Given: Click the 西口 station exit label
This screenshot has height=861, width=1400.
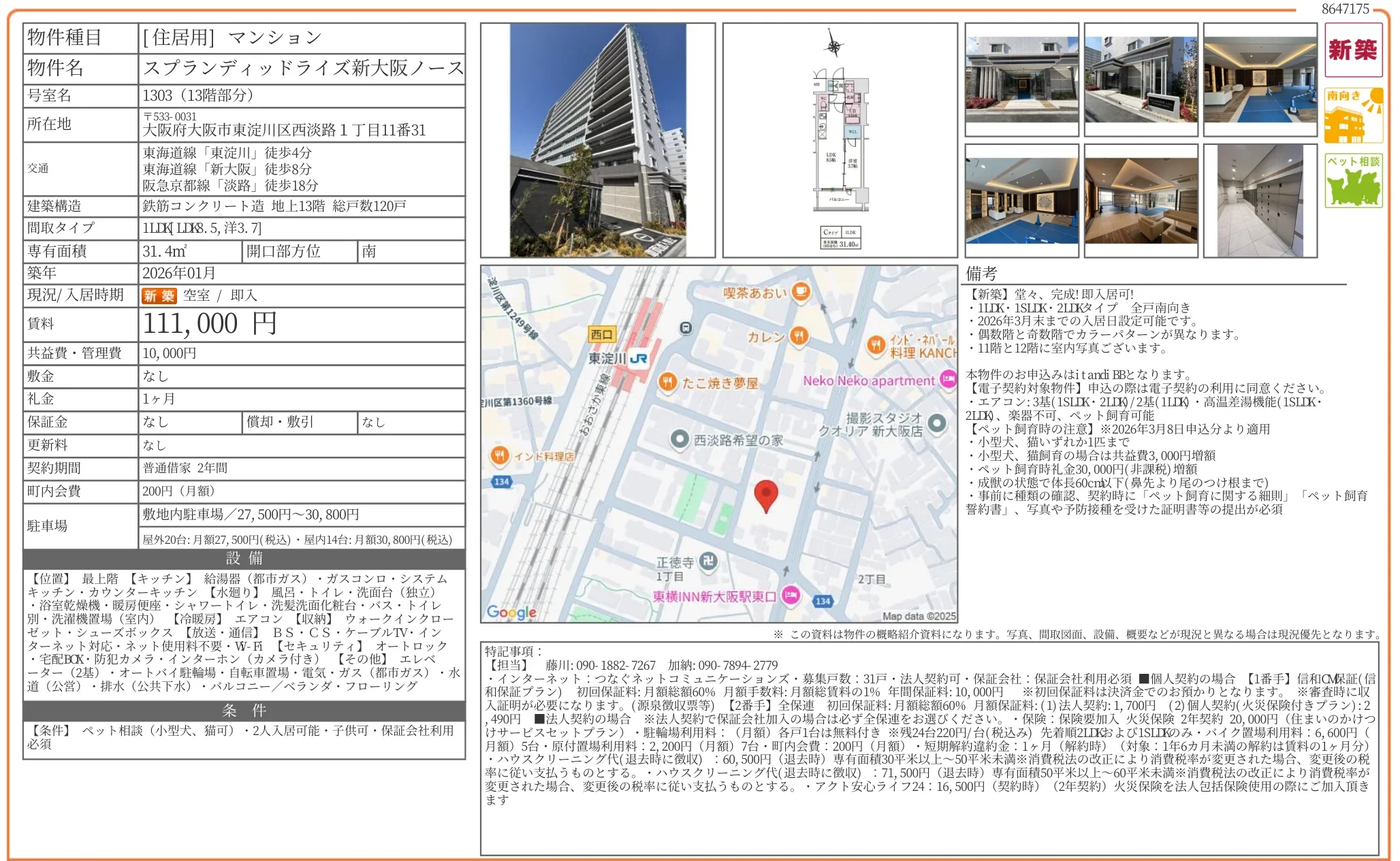Looking at the screenshot, I should tap(602, 334).
